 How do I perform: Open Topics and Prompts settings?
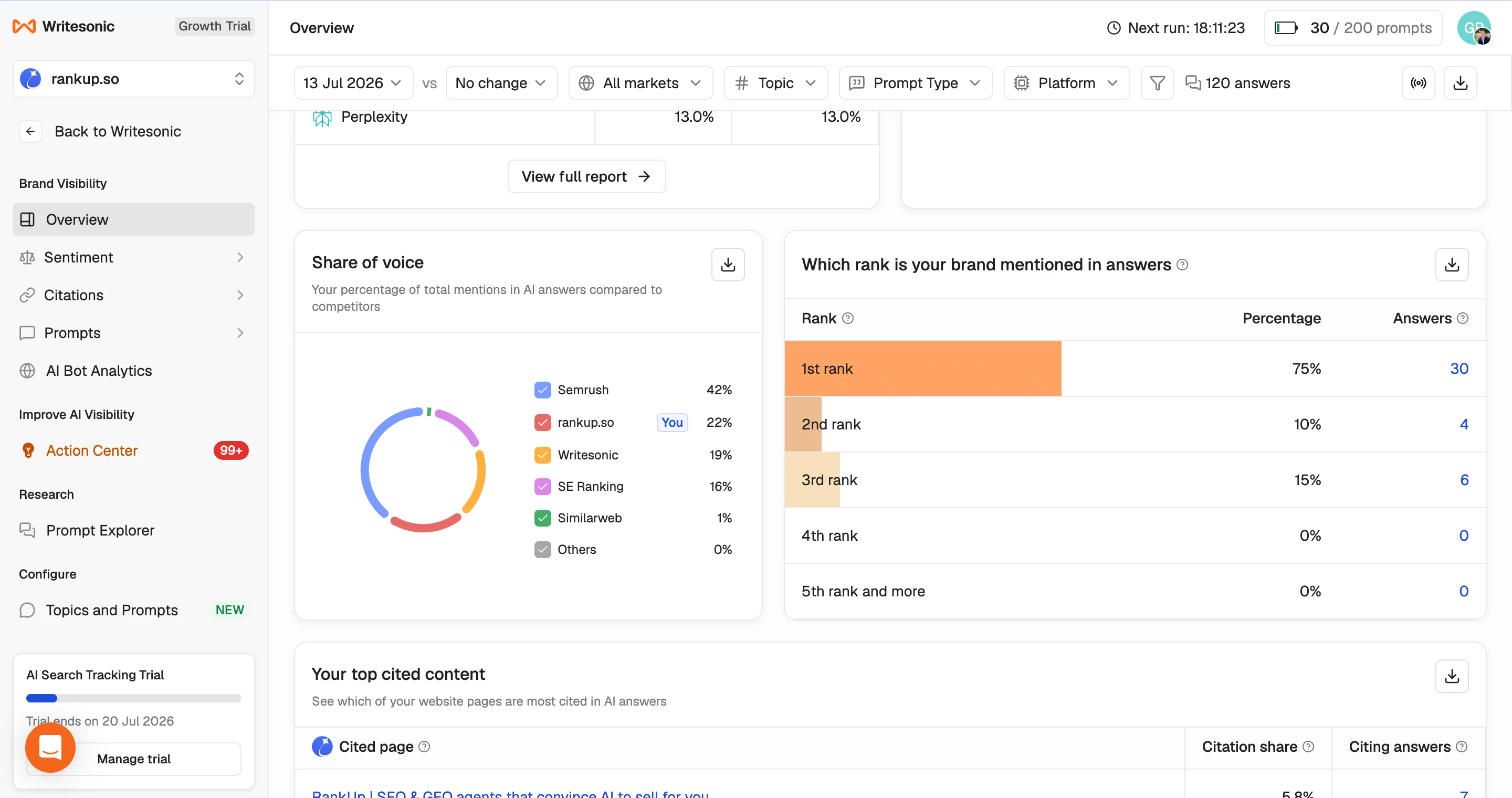click(x=134, y=610)
